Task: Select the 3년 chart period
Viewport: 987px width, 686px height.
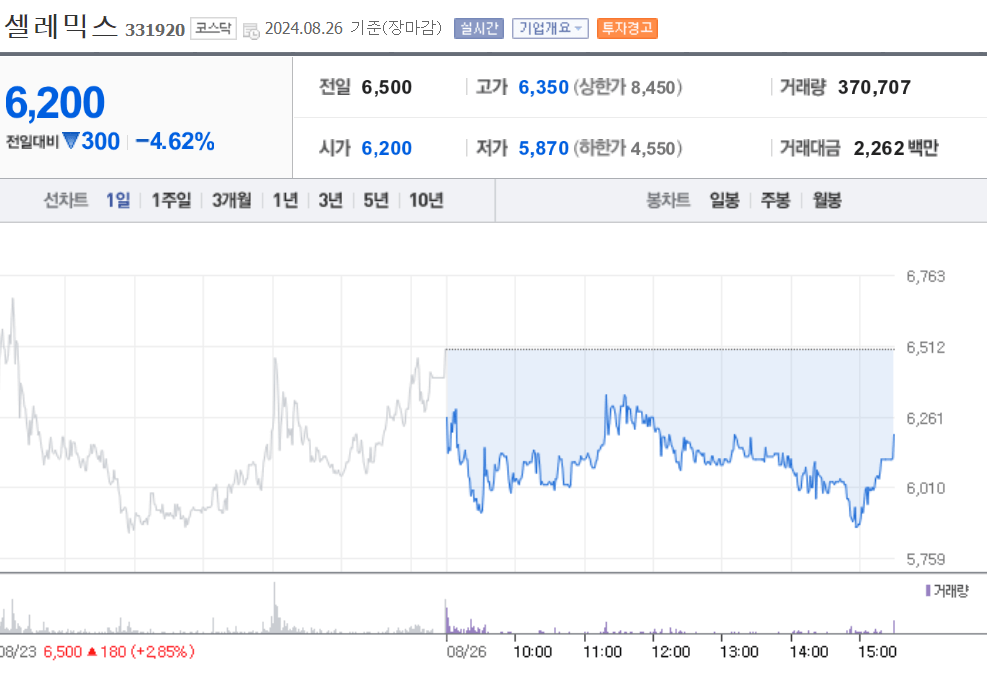Action: point(330,200)
